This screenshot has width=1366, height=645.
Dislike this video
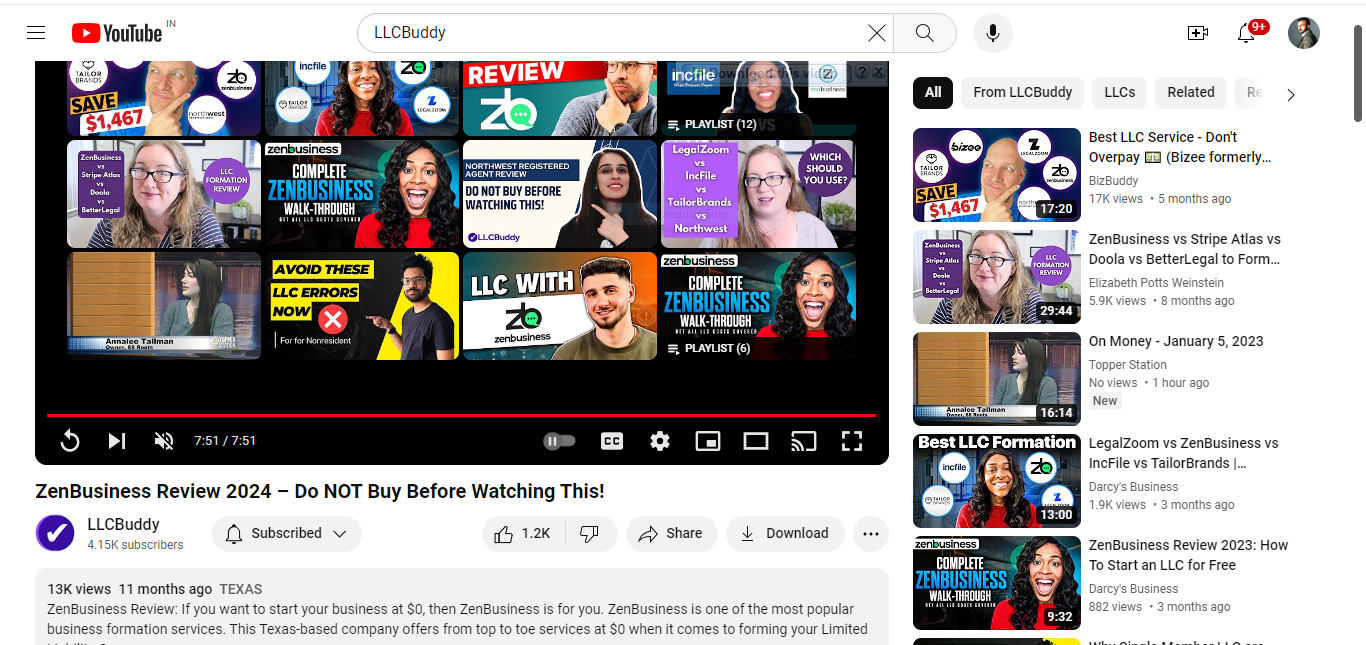[590, 534]
